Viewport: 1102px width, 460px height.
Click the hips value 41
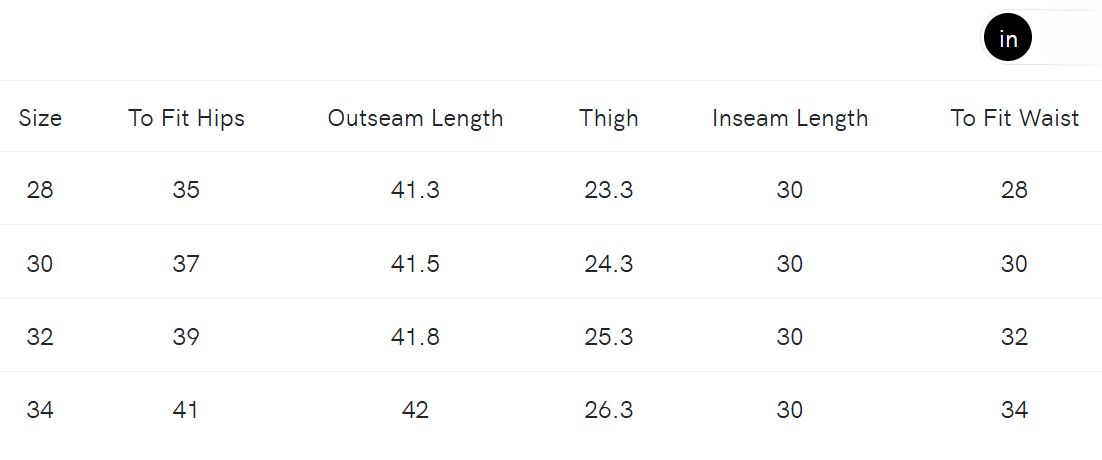pos(186,410)
